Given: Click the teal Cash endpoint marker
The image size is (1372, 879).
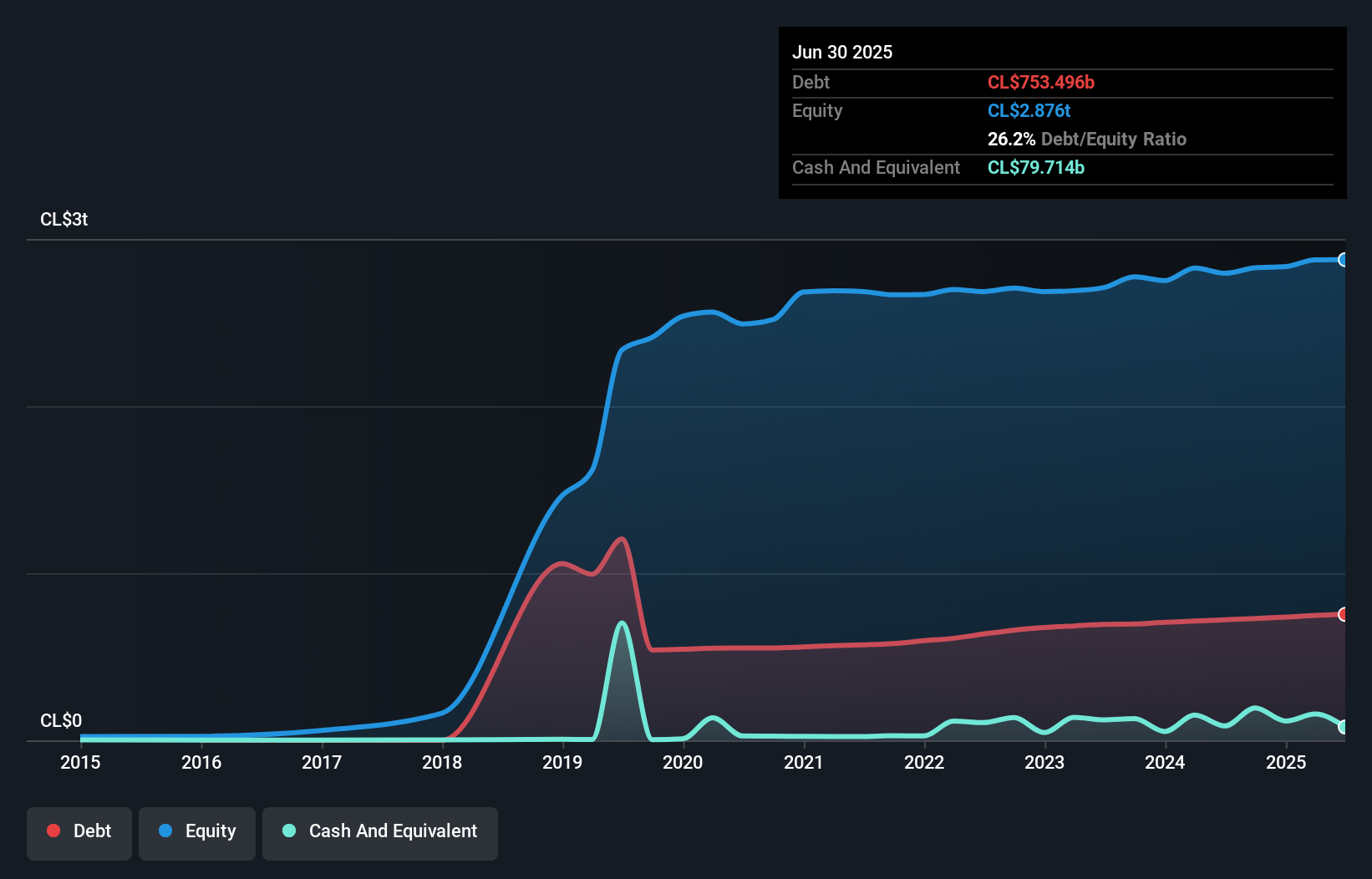Looking at the screenshot, I should (1344, 727).
